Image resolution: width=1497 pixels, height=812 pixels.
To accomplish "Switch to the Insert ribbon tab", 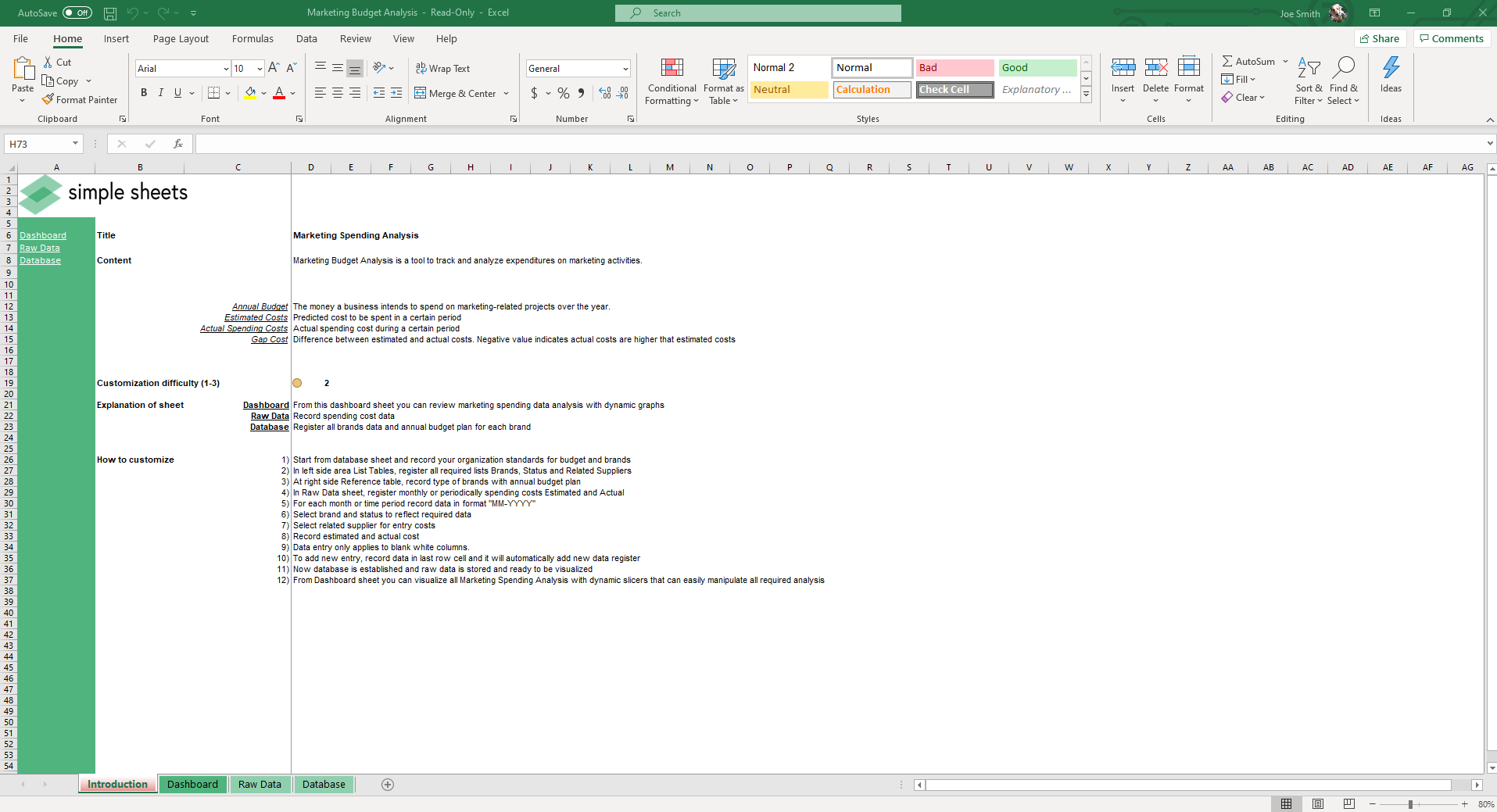I will pos(116,38).
